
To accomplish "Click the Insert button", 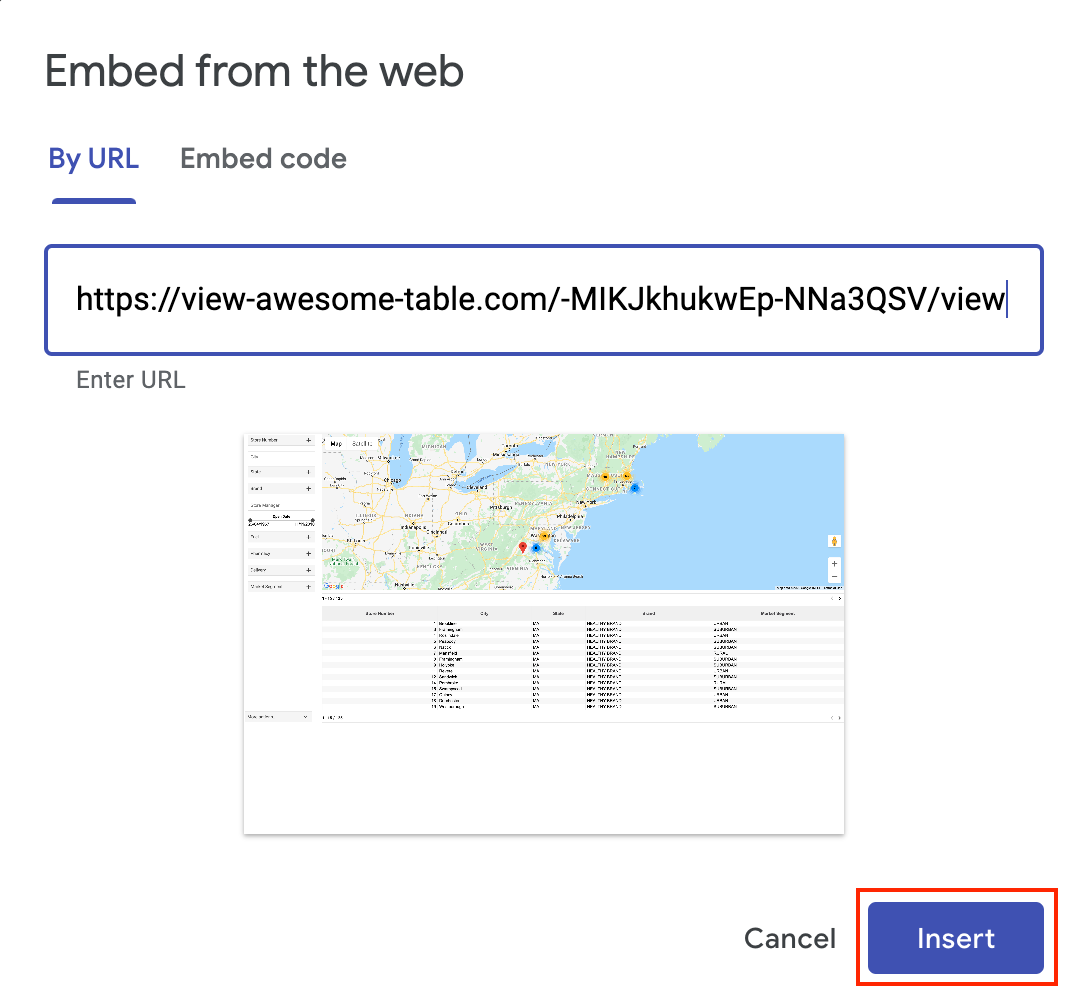I will click(955, 938).
